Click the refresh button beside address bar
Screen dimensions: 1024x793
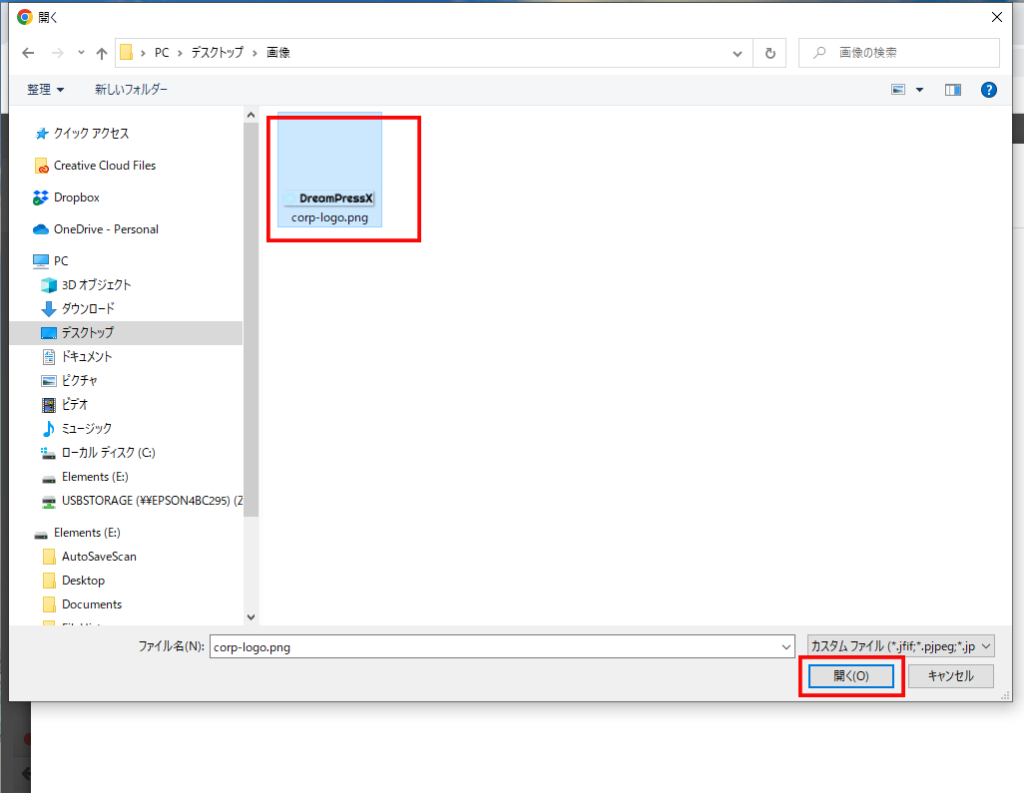coord(769,52)
